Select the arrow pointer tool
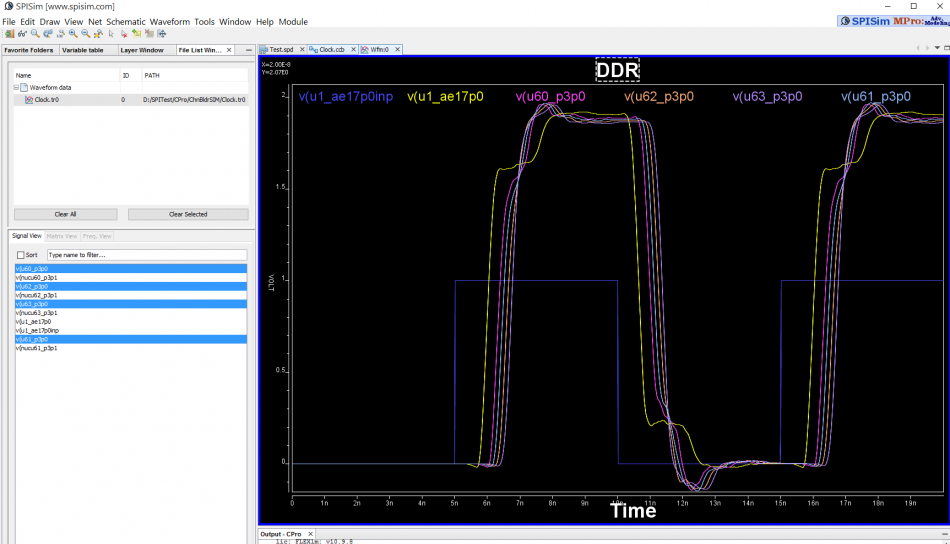This screenshot has width=950, height=544. [x=111, y=33]
